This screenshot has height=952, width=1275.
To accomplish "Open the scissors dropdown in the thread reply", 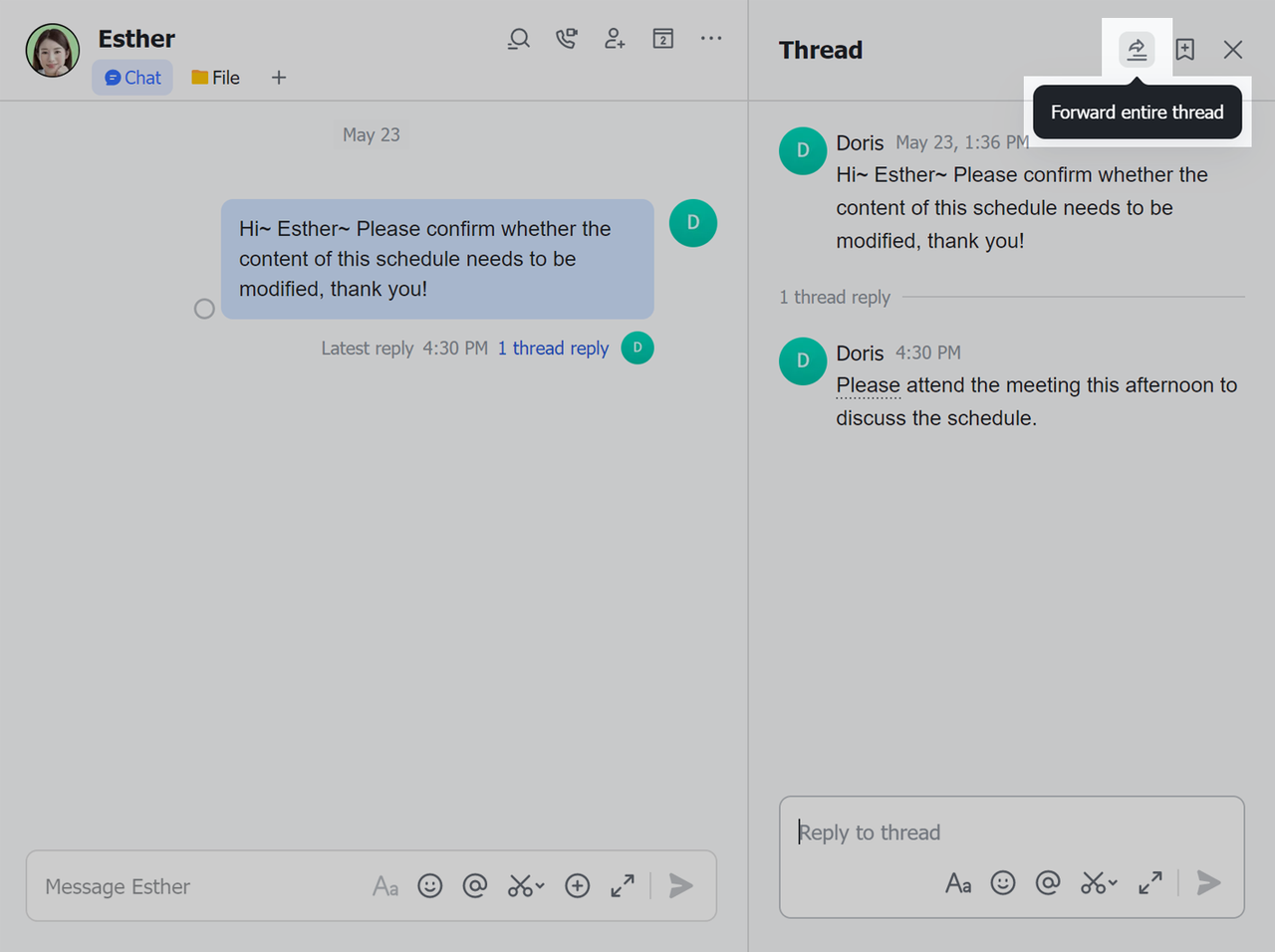I will tap(1112, 882).
